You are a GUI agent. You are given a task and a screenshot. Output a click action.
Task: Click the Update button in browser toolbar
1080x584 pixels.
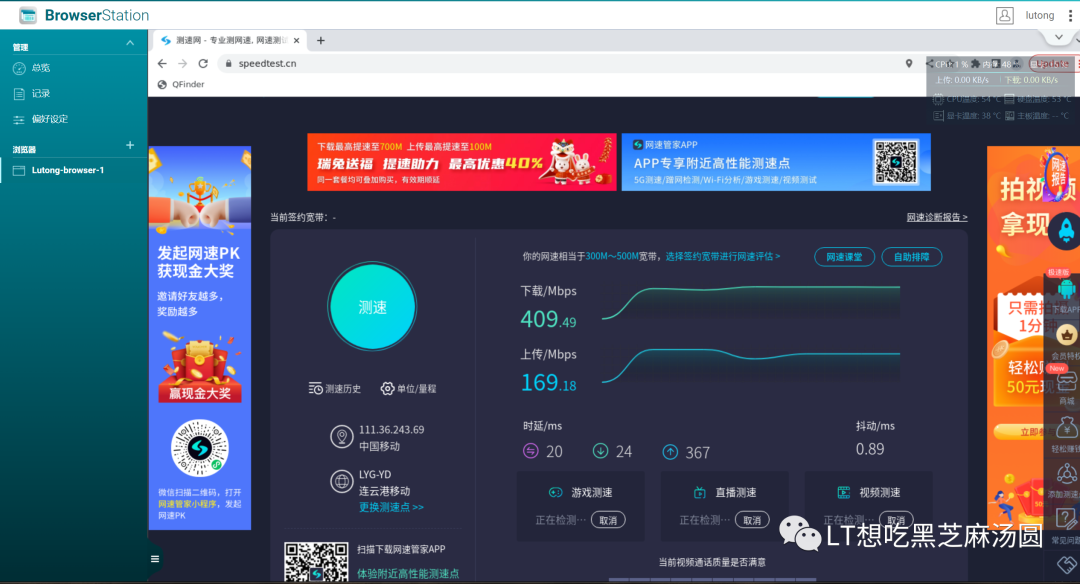click(1052, 63)
